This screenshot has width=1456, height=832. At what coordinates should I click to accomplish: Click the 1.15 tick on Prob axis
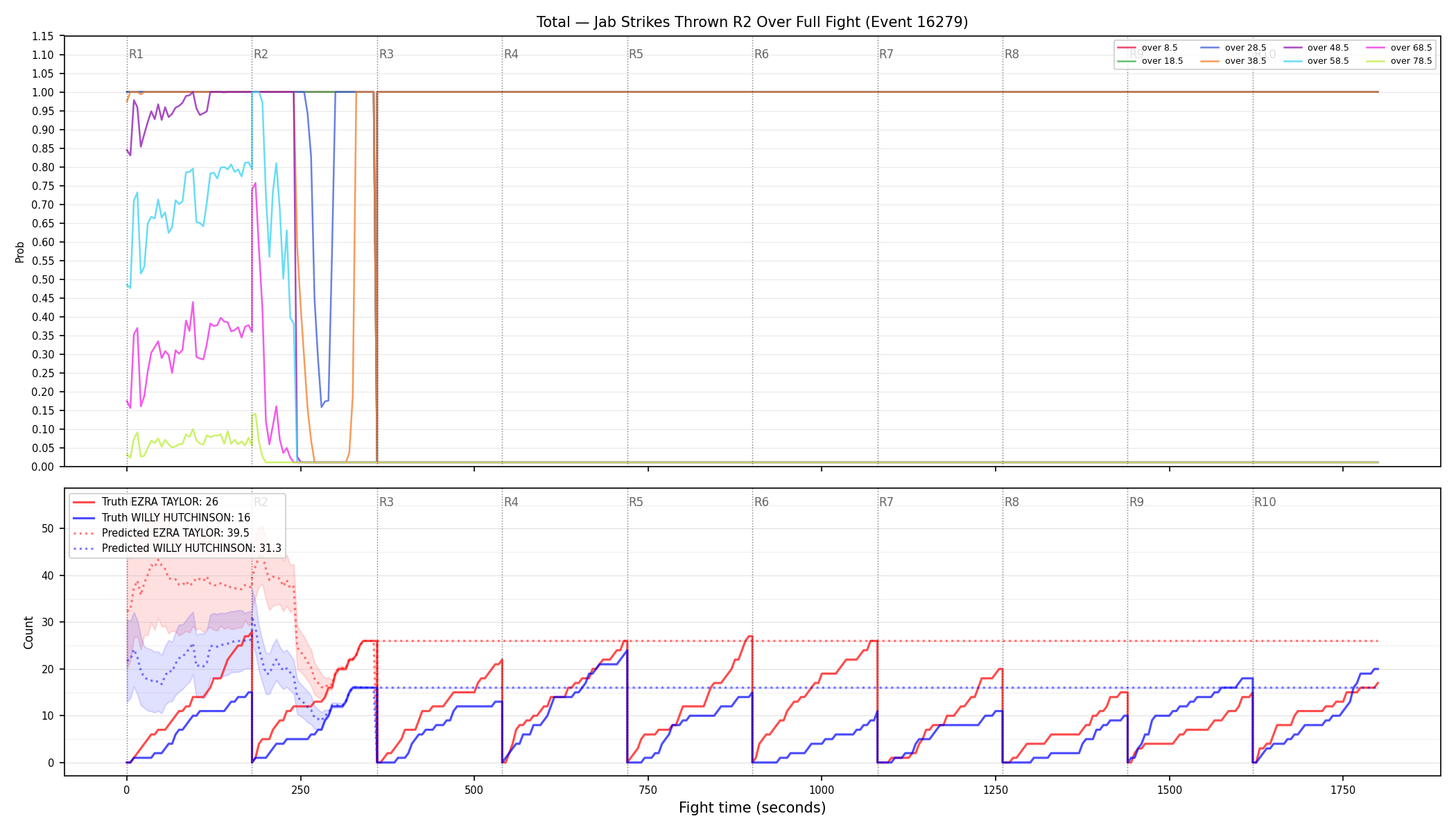42,36
